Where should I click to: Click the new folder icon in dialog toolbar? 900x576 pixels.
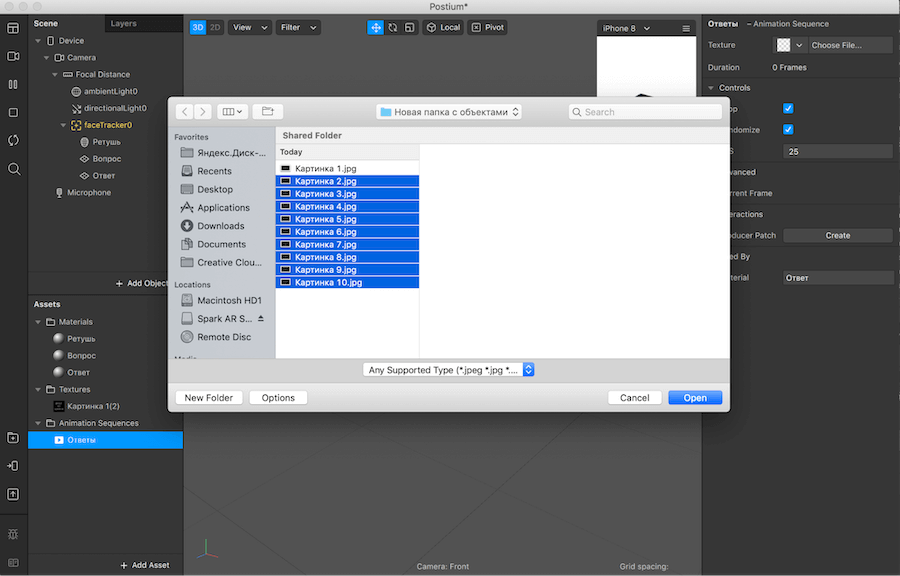[267, 111]
